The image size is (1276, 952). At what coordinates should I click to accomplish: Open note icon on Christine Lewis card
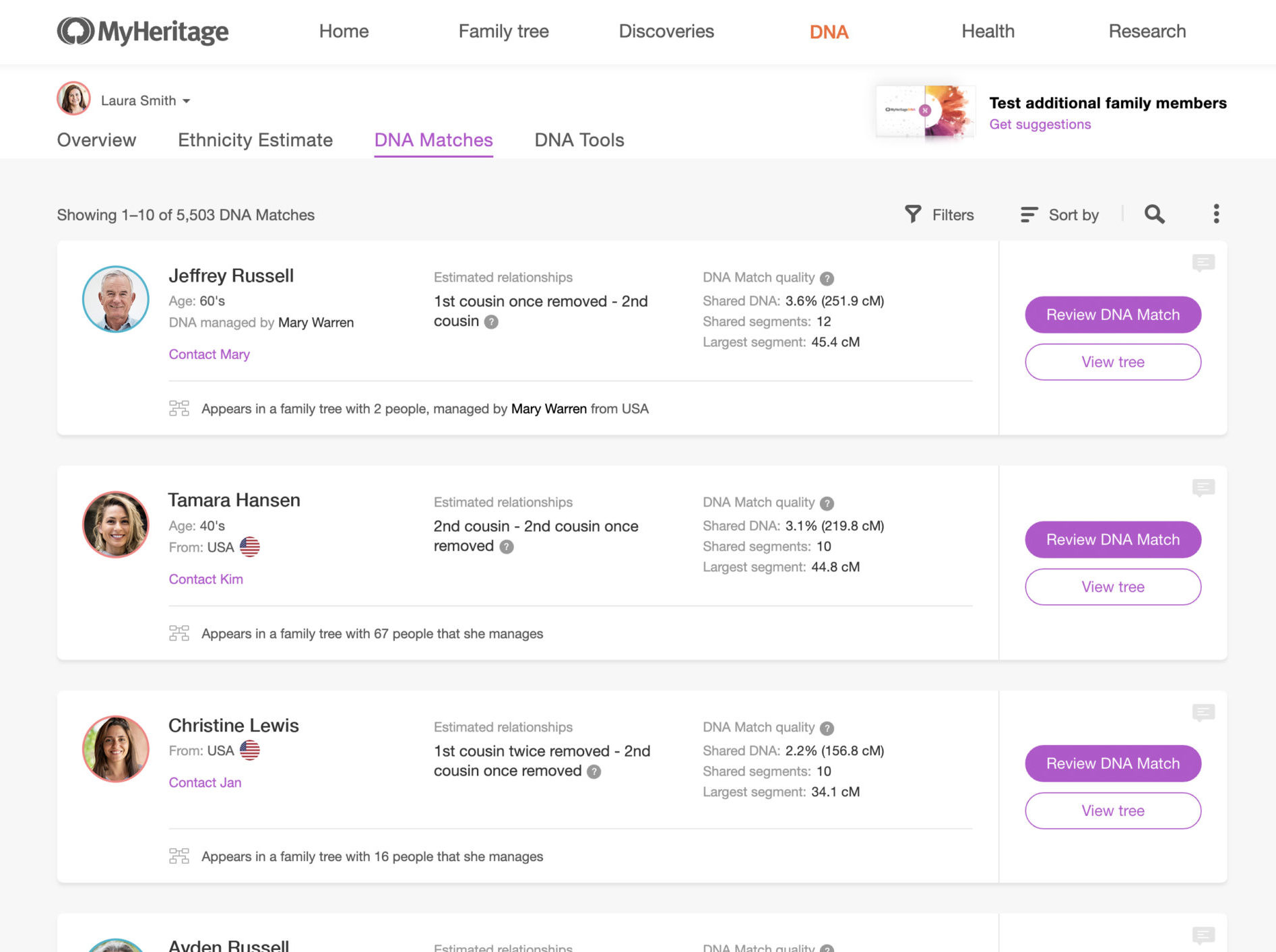[1203, 712]
